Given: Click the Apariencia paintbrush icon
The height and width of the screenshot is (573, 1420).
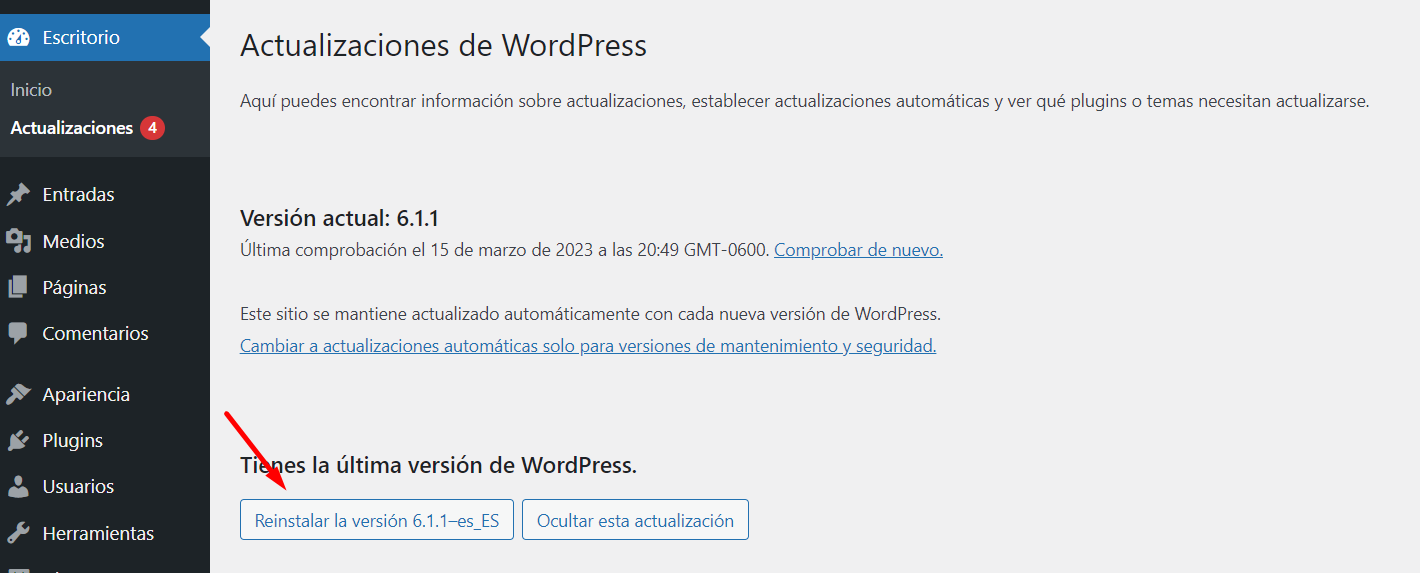Looking at the screenshot, I should coord(18,394).
